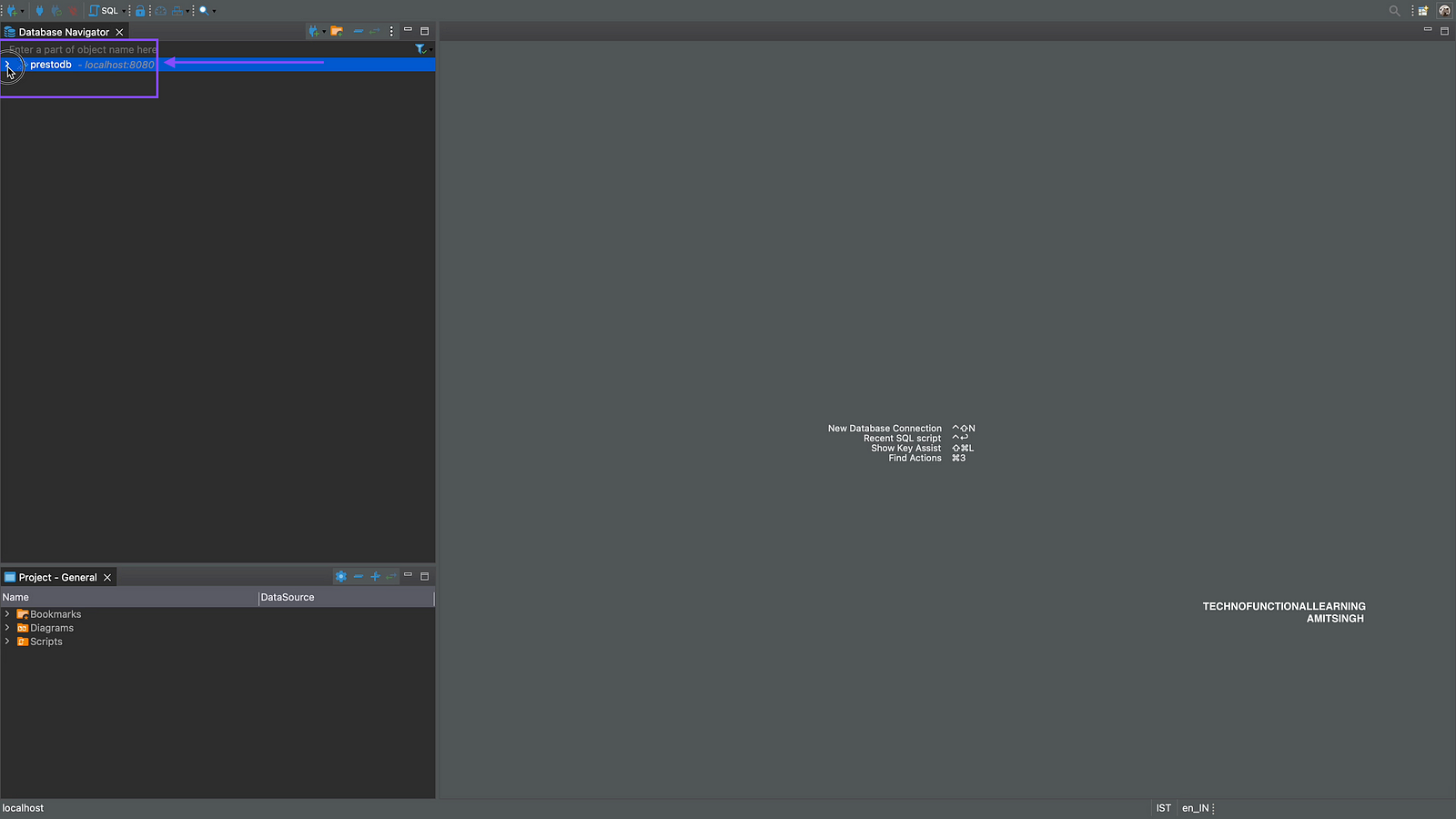Click the Open Perspective icon at top right
The width and height of the screenshot is (1456, 819).
click(1423, 11)
